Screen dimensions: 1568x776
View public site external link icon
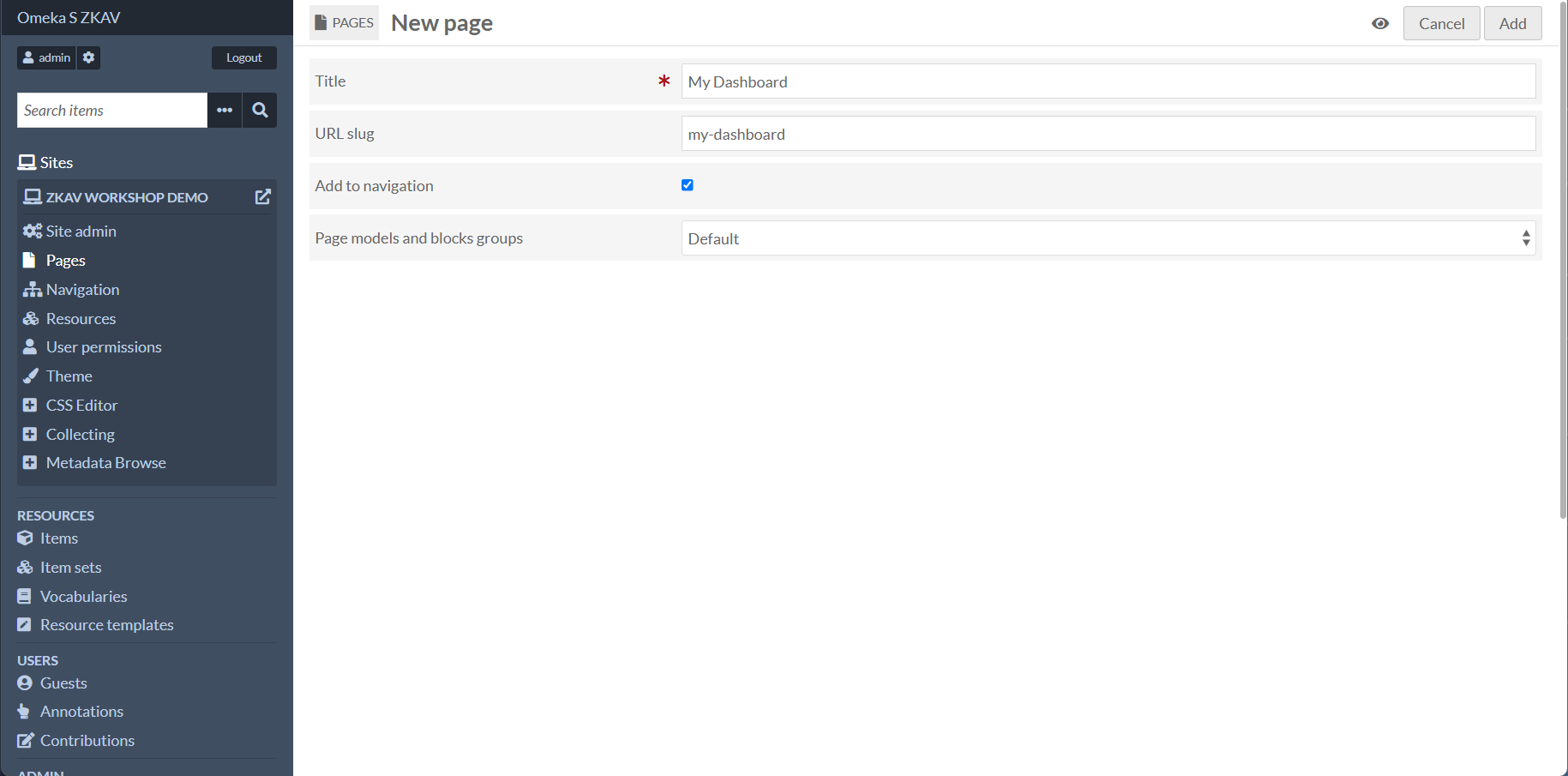(263, 197)
